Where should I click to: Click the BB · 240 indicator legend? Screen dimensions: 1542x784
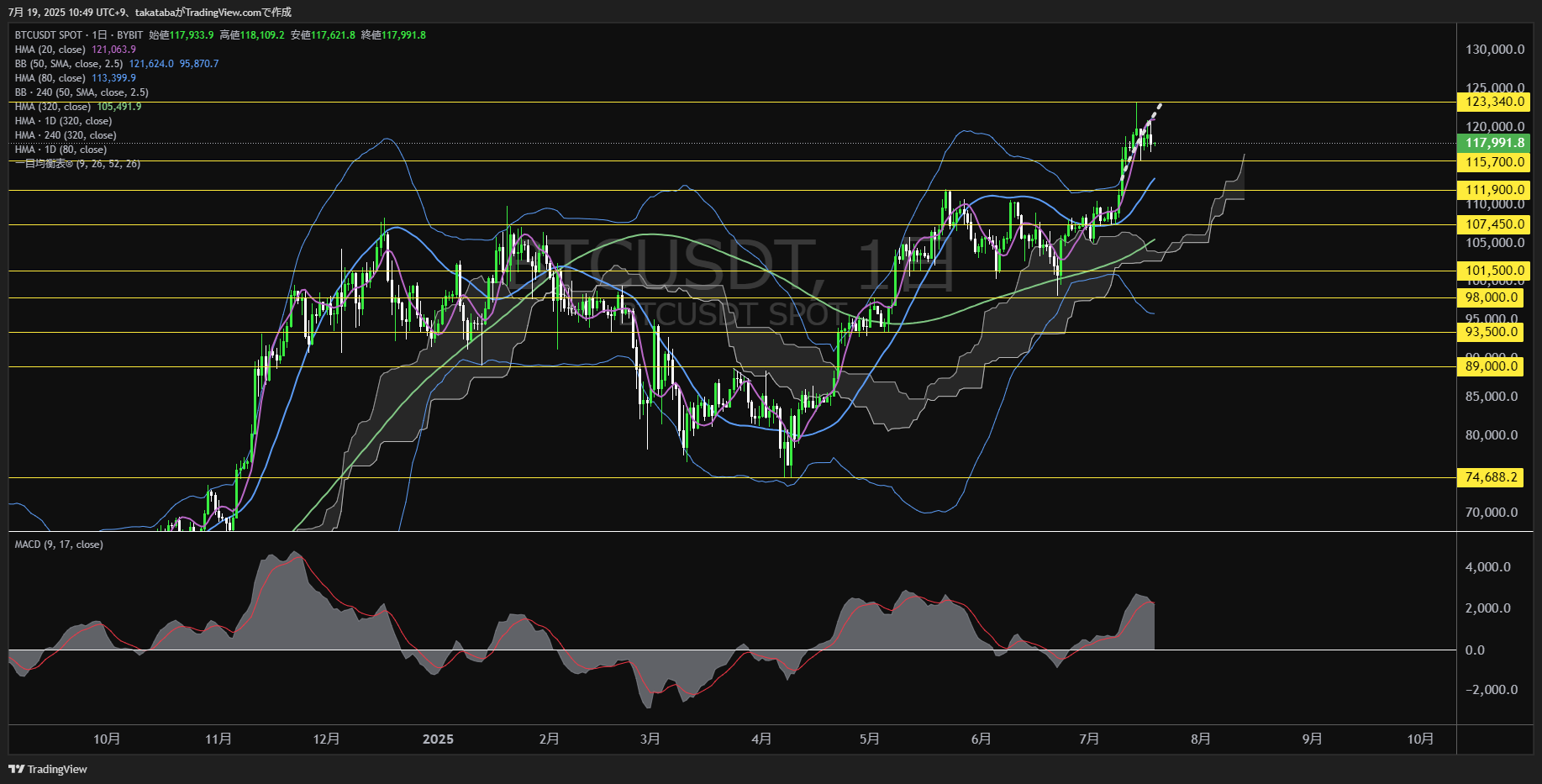(82, 92)
